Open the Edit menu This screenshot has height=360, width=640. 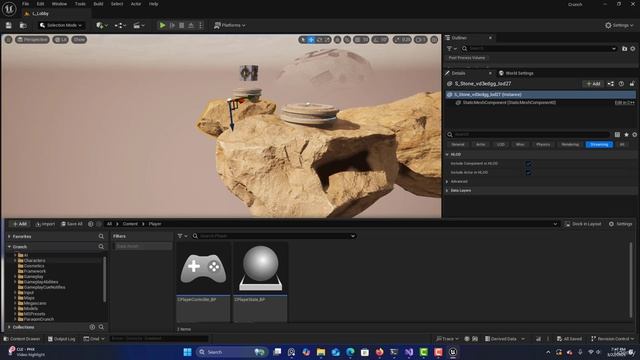pos(40,4)
